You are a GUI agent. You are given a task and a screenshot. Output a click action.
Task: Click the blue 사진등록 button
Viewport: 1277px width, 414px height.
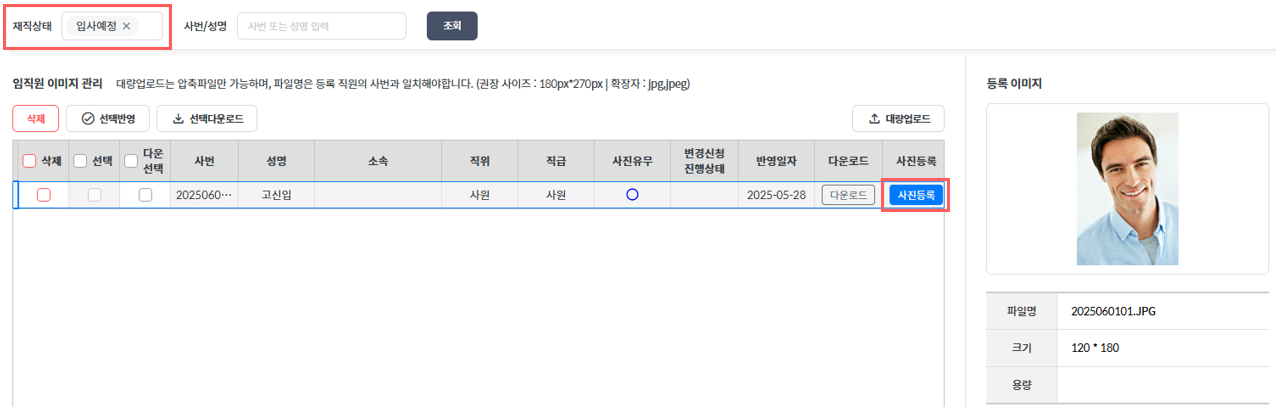tap(916, 195)
